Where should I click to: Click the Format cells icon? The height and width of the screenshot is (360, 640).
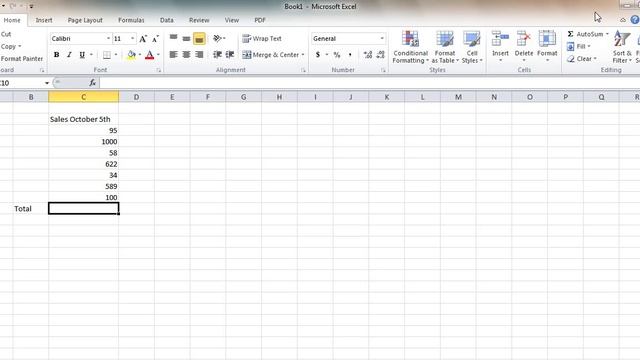pyautogui.click(x=547, y=40)
